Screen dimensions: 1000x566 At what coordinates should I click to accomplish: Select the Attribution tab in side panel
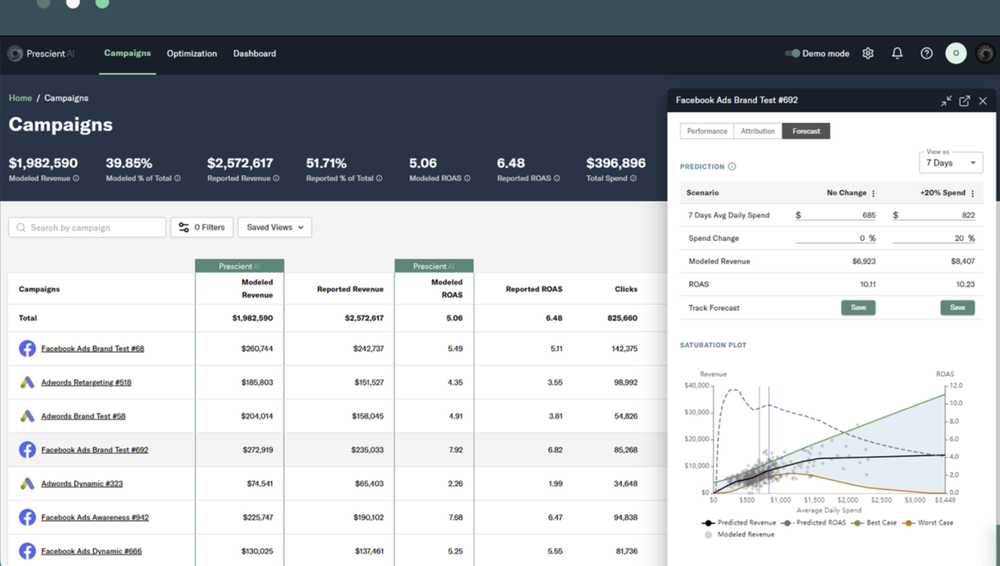tap(757, 131)
